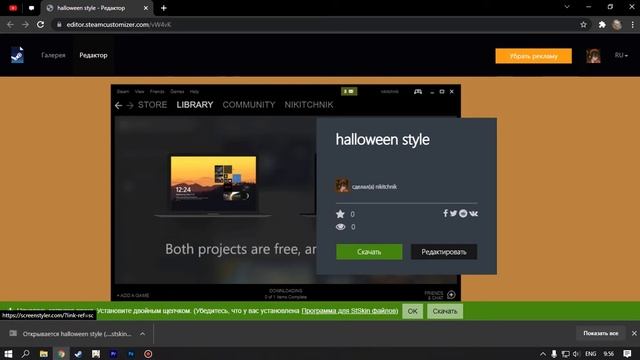640x360 pixels.
Task: Share the skin on Reddit
Action: click(463, 213)
